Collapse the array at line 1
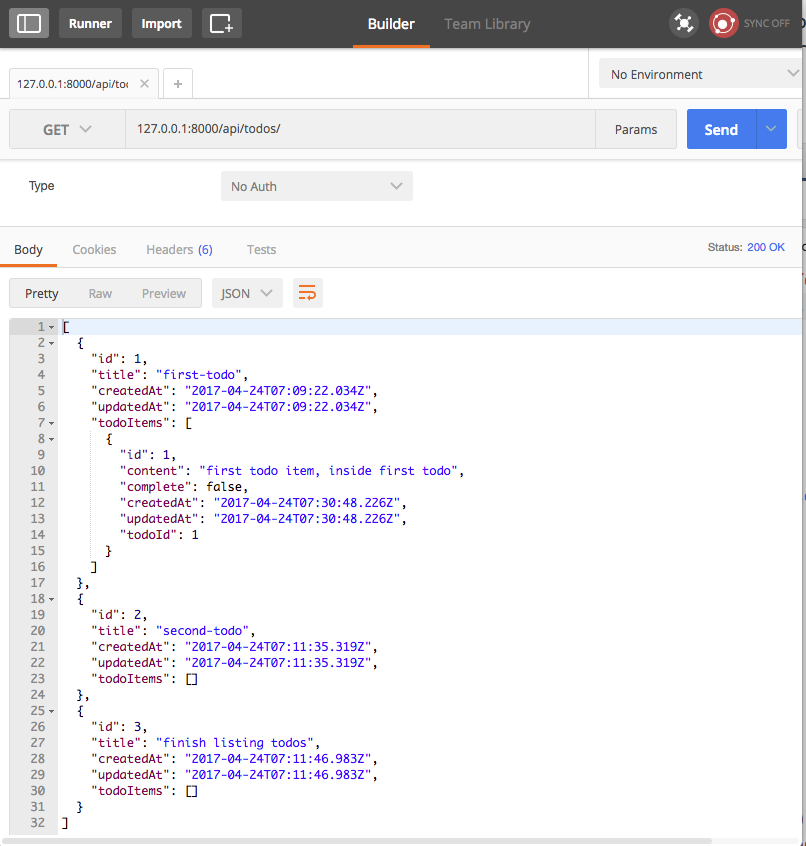Screen dimensions: 806x846 coord(52,328)
